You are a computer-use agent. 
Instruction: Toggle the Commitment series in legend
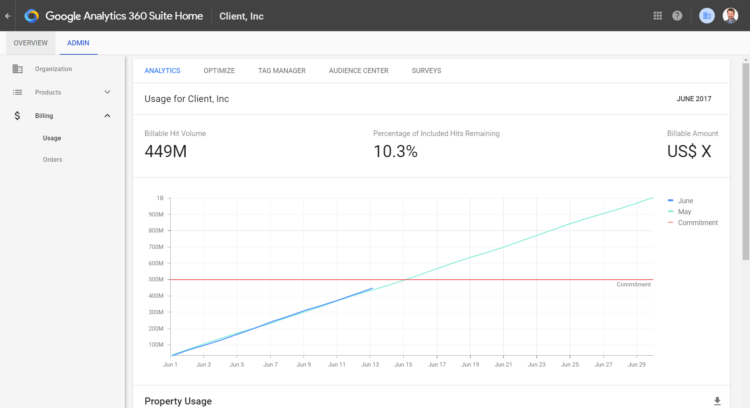pyautogui.click(x=693, y=223)
